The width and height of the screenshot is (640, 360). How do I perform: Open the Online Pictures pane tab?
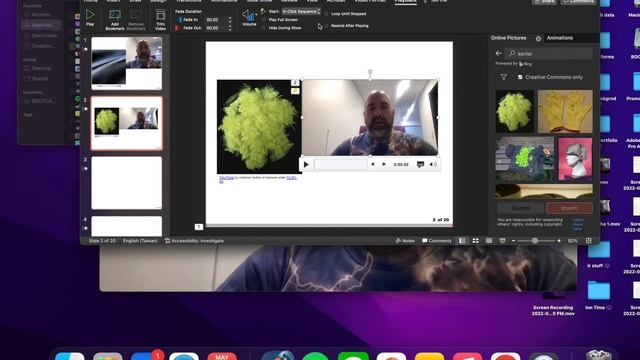pyautogui.click(x=509, y=38)
